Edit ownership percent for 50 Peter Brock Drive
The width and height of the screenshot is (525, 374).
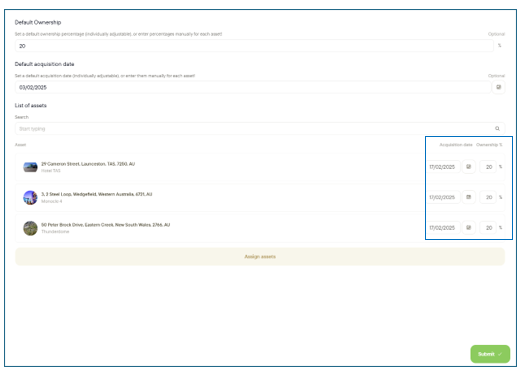(x=488, y=228)
